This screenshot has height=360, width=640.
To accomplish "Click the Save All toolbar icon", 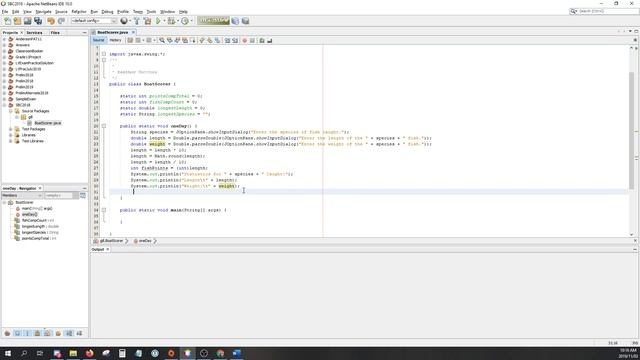I will click(38, 21).
